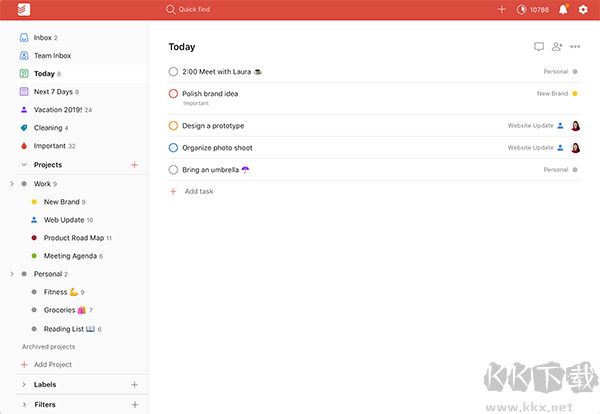Screen dimensions: 600x414
Task: Open the Next 7 Days view
Action: pos(81,91)
